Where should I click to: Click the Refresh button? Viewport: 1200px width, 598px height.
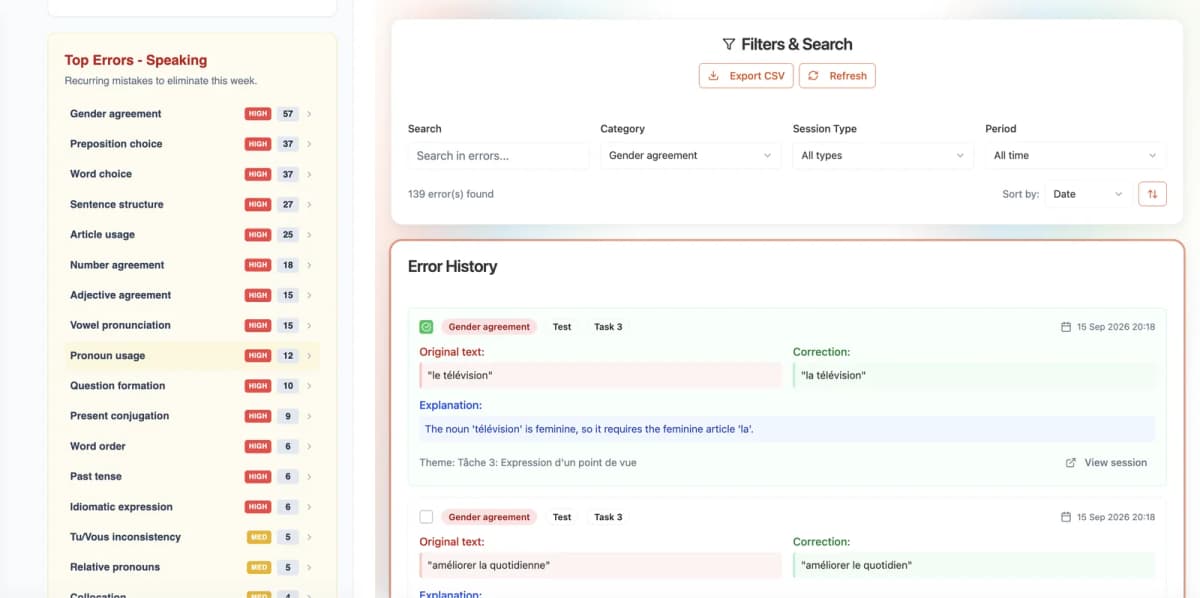click(837, 75)
